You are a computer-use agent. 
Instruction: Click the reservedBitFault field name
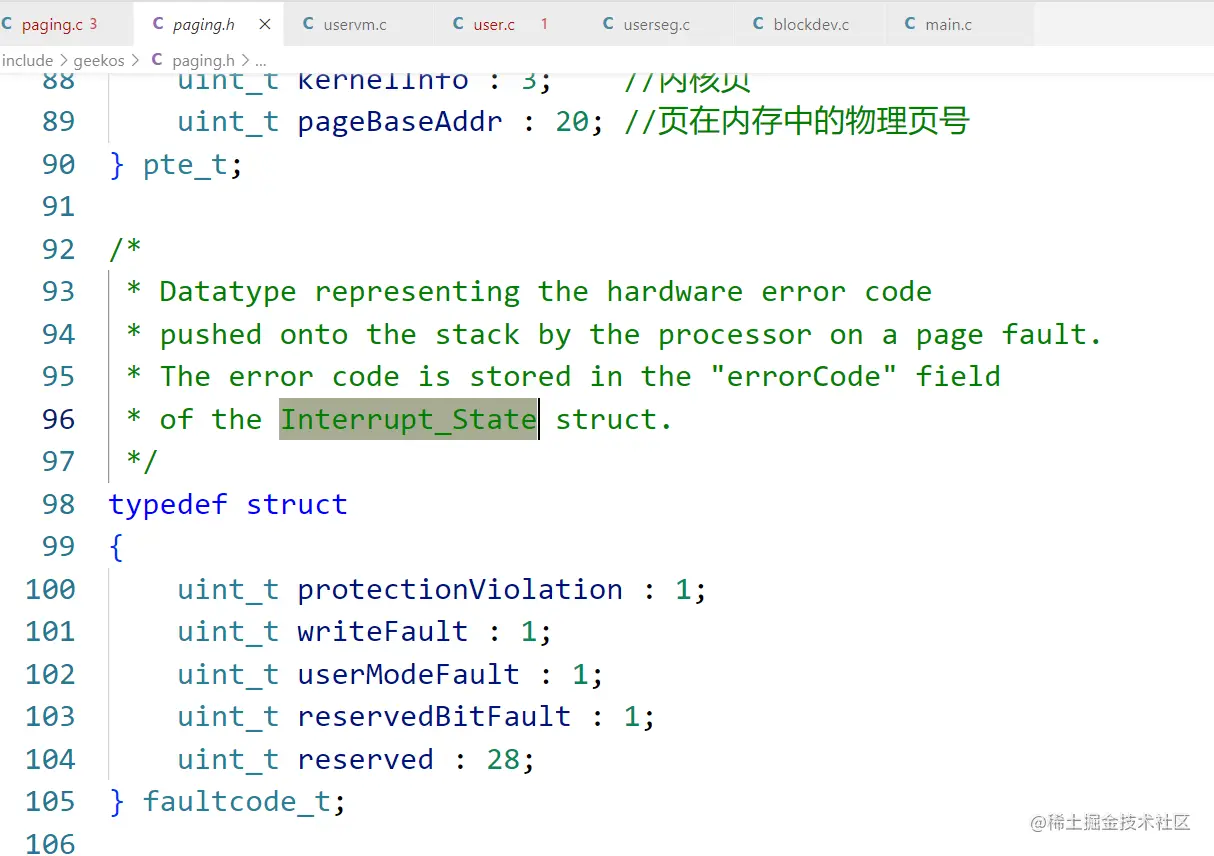click(434, 716)
